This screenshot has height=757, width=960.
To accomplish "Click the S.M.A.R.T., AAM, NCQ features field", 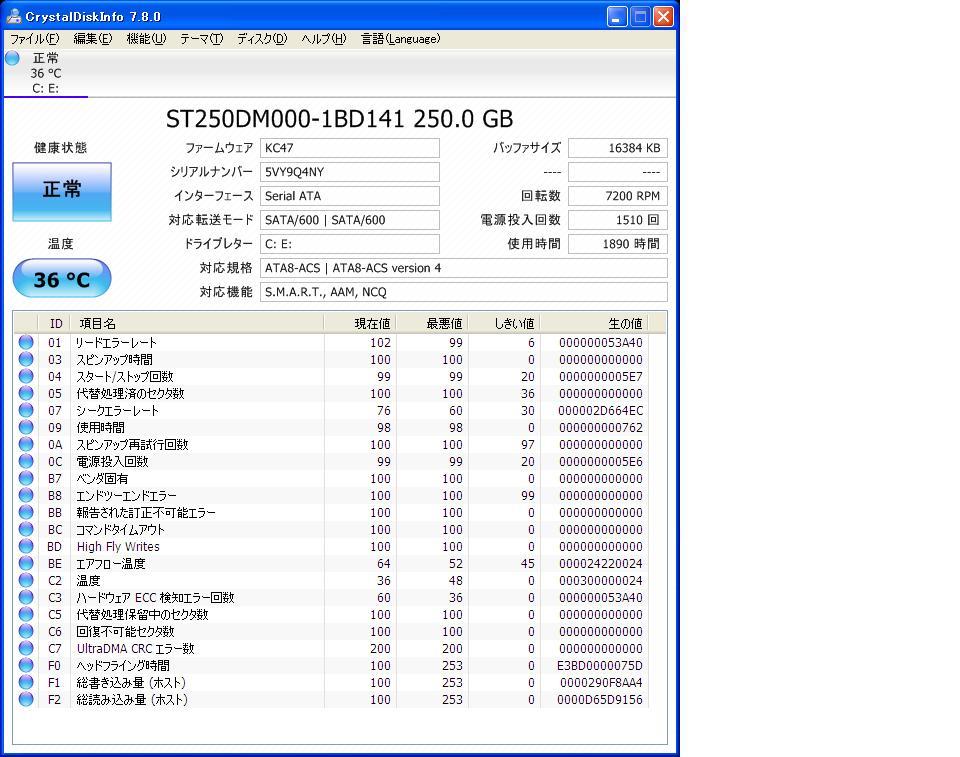I will click(x=463, y=292).
